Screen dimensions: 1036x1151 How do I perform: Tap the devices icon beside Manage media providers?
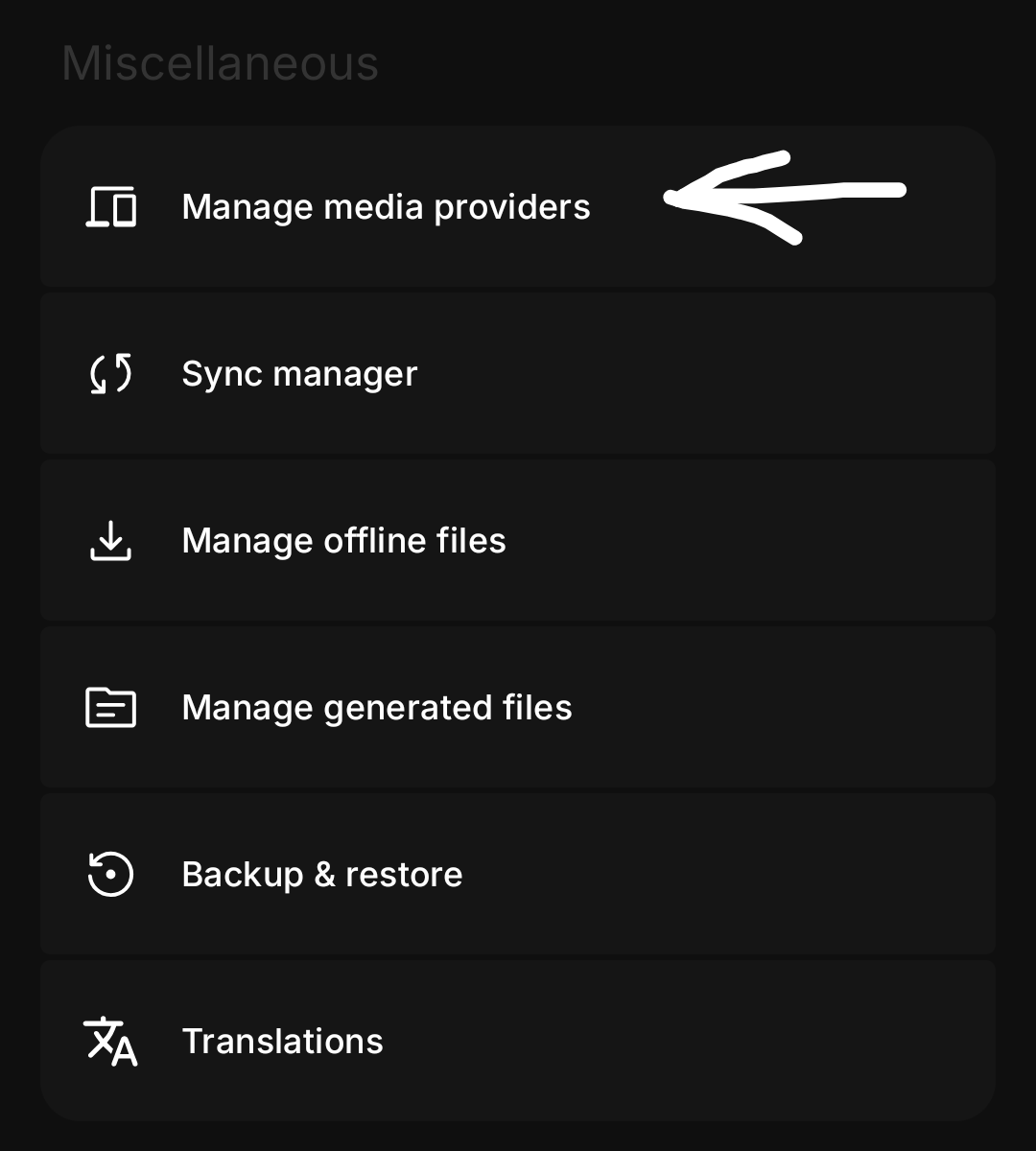(111, 207)
